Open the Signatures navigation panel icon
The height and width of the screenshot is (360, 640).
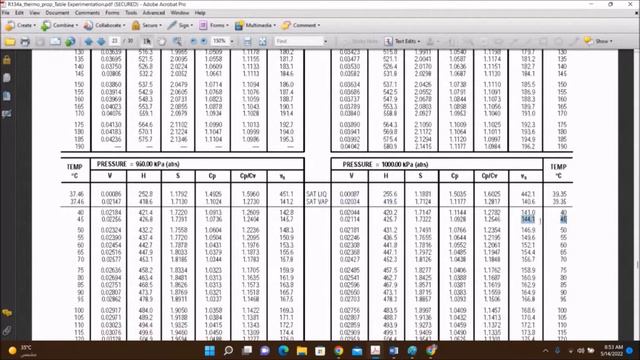point(7,114)
